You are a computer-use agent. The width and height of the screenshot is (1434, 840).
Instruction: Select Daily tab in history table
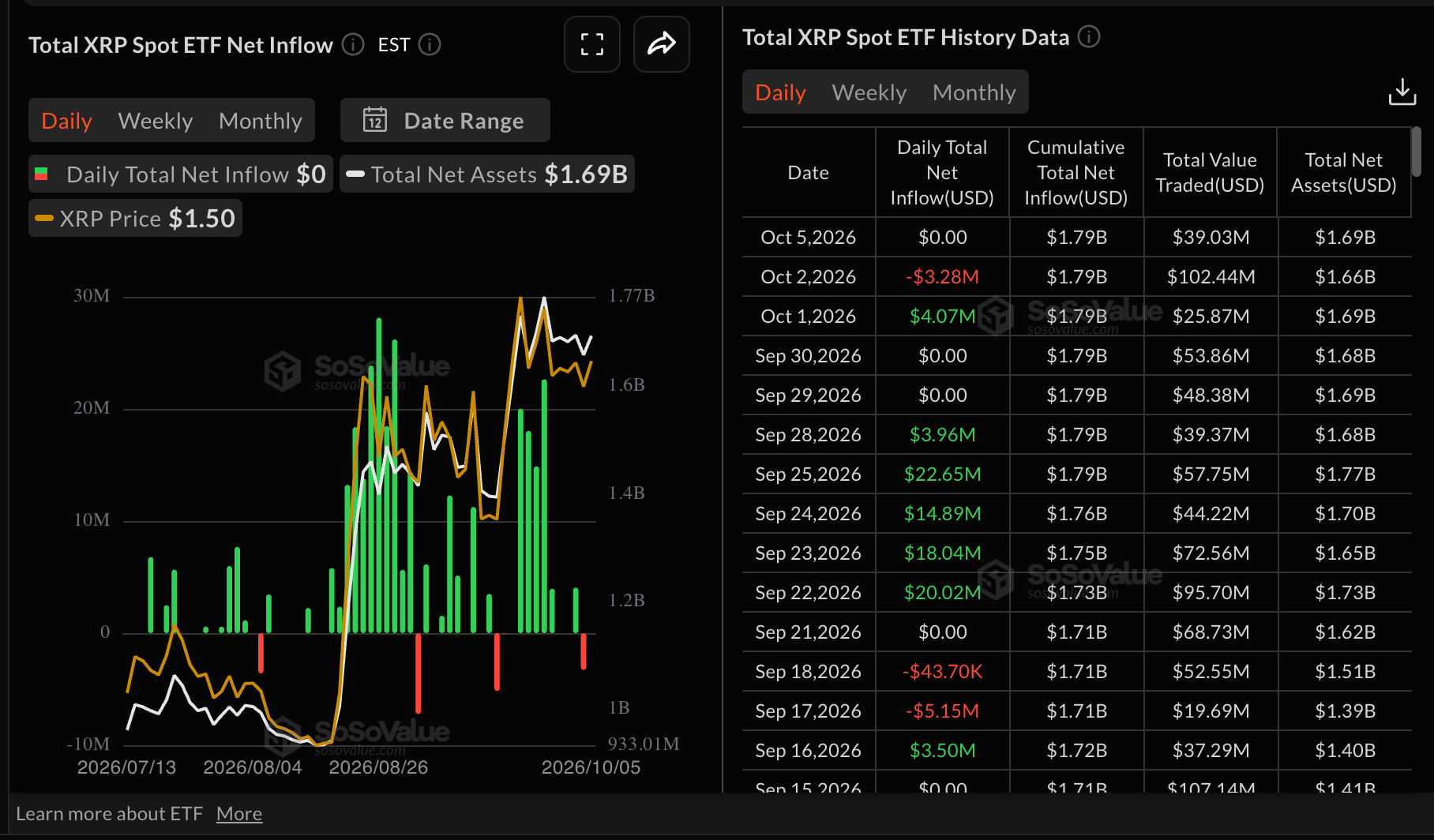click(x=780, y=92)
